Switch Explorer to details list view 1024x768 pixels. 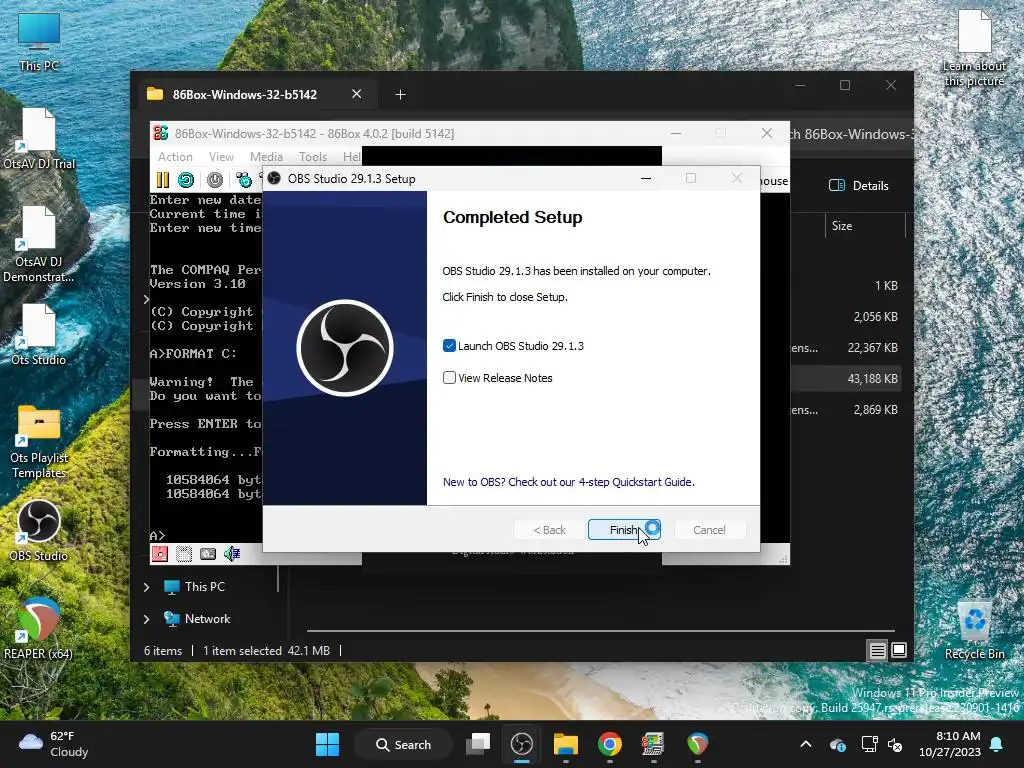coord(877,650)
